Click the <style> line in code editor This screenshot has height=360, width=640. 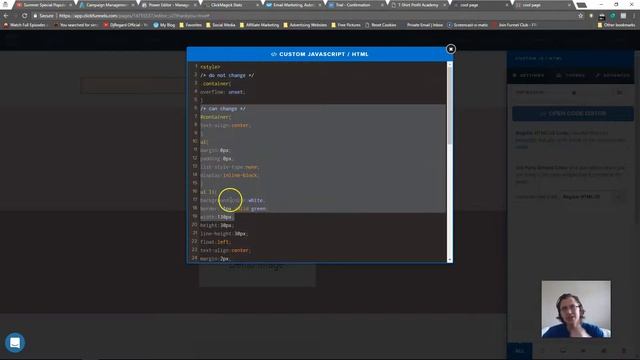[210, 67]
